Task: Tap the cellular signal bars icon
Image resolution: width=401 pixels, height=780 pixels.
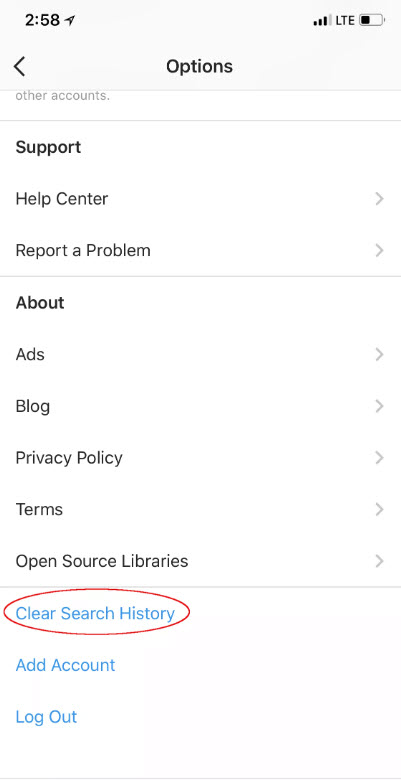Action: pyautogui.click(x=322, y=21)
